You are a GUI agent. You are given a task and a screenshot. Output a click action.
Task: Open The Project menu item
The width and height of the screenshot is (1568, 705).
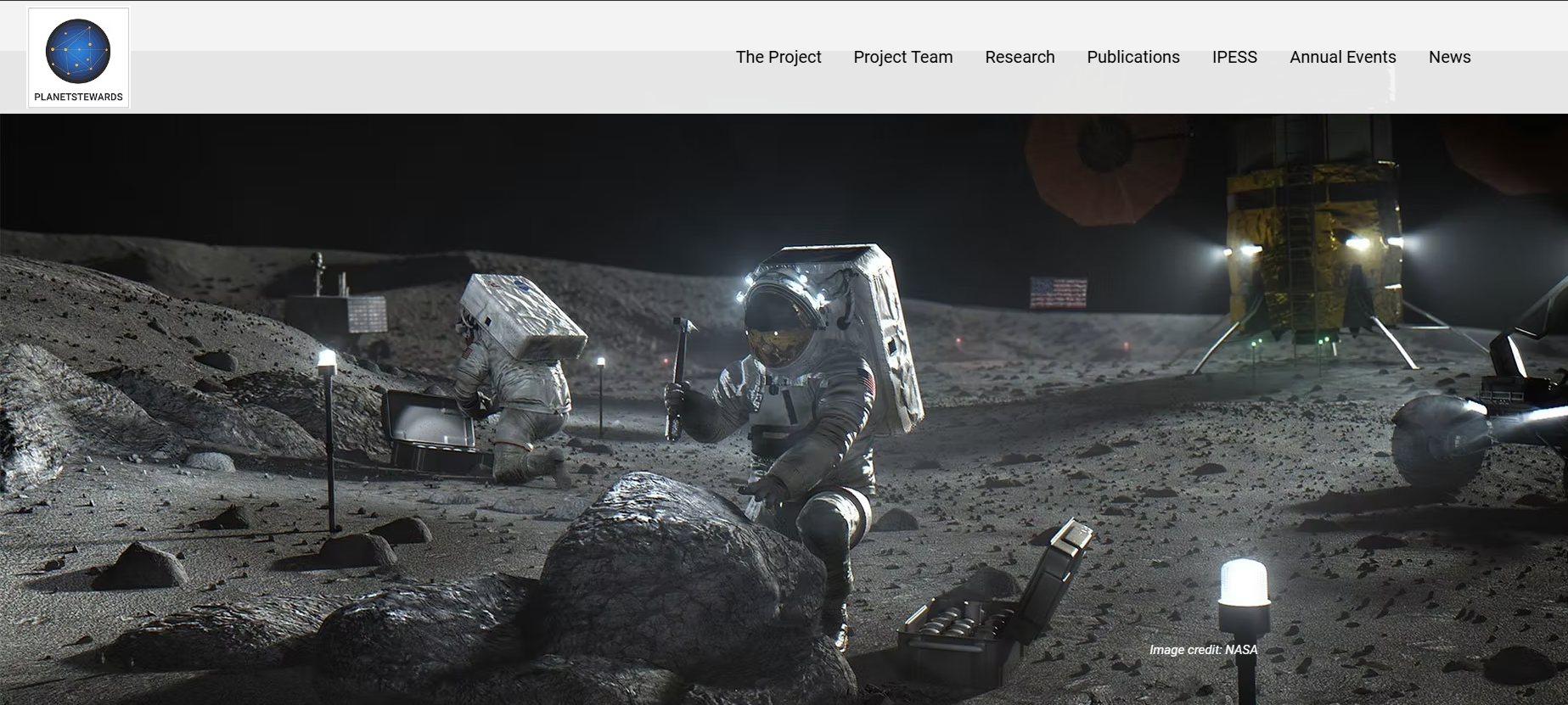click(778, 57)
